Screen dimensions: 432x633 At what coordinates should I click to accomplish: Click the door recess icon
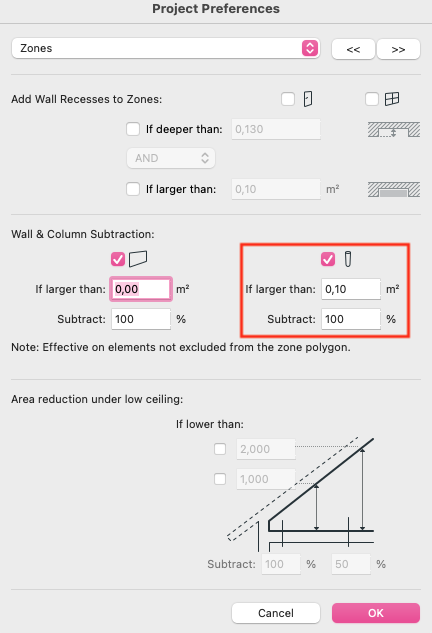308,99
